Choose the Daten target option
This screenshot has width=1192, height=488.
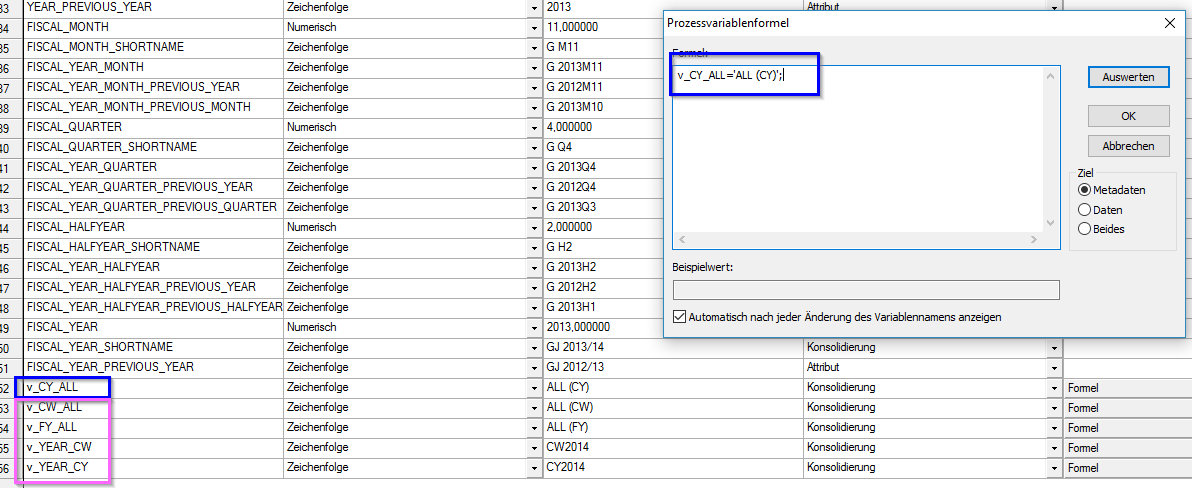coord(1084,210)
